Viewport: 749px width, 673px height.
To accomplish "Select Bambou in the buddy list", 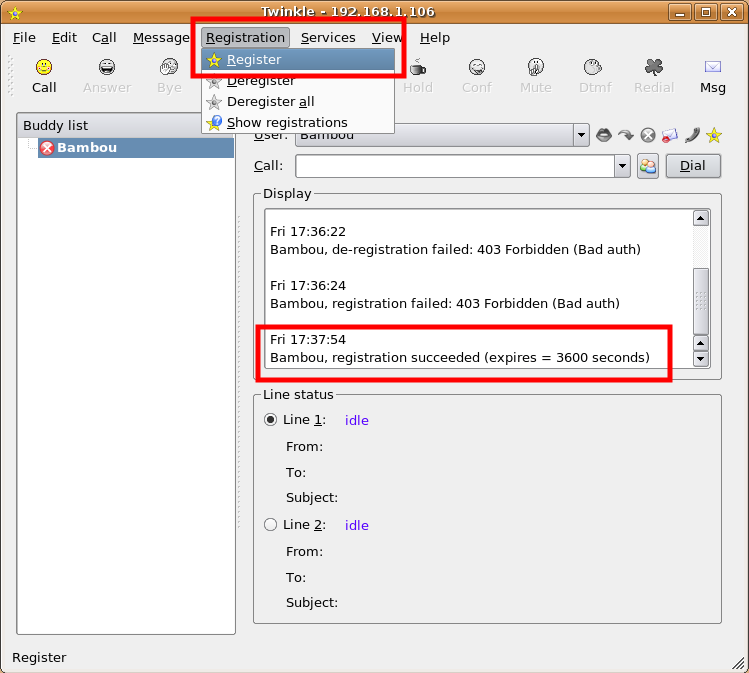I will point(136,148).
